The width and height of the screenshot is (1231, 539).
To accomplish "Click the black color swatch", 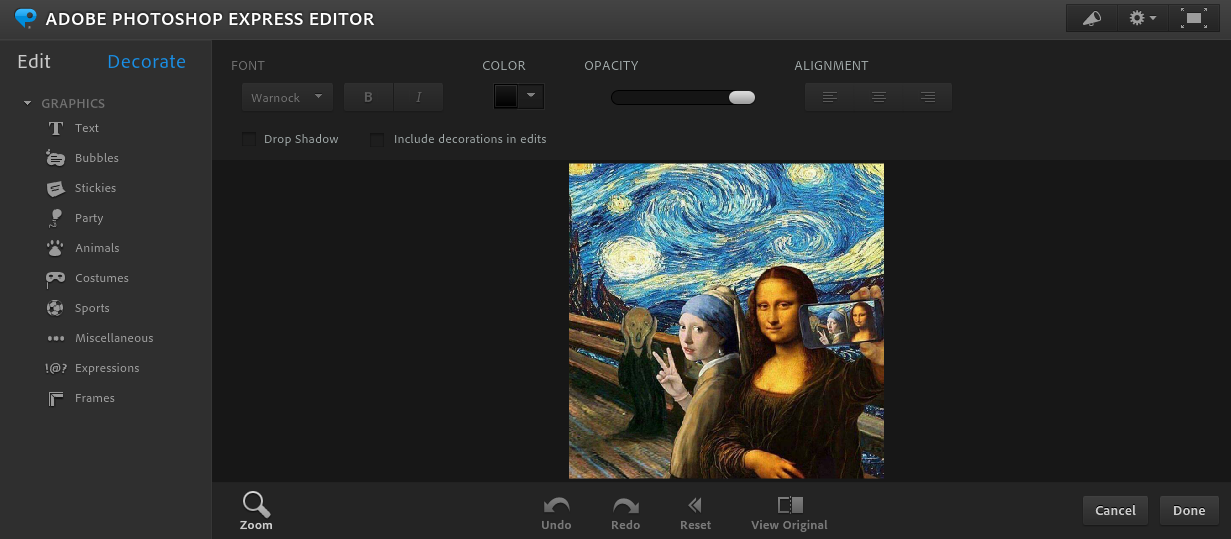I will [506, 96].
